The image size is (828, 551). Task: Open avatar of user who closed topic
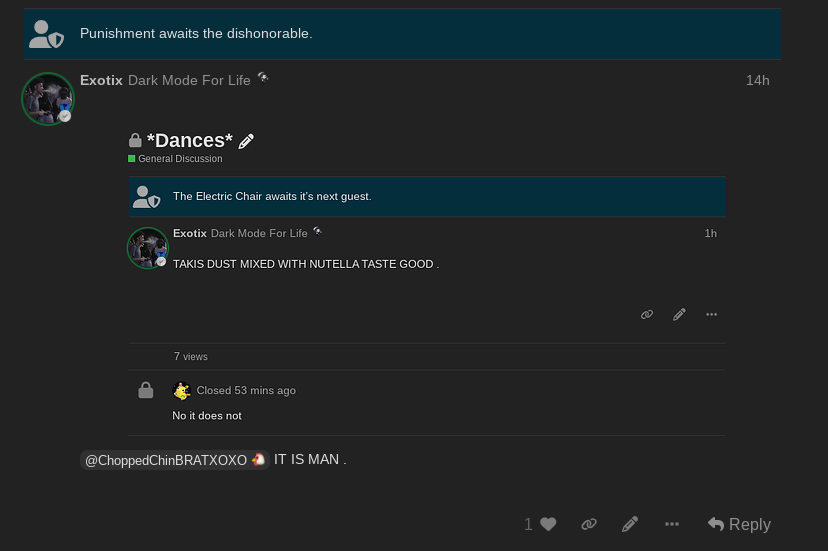point(181,391)
